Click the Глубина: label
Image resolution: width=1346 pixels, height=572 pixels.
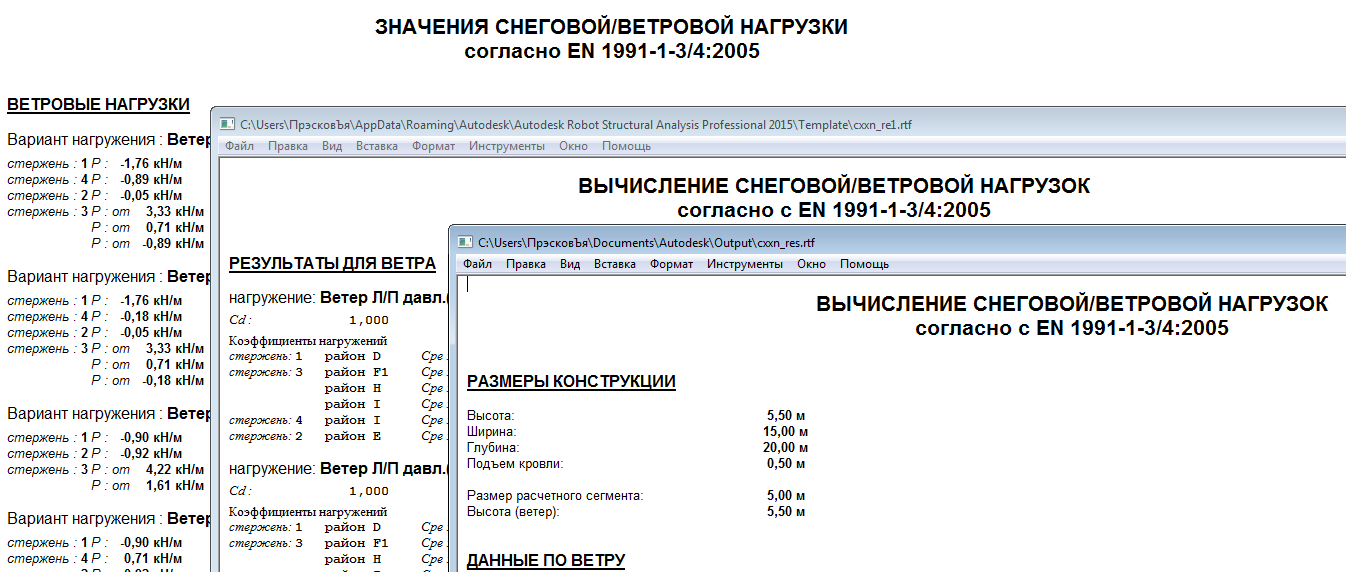point(493,448)
